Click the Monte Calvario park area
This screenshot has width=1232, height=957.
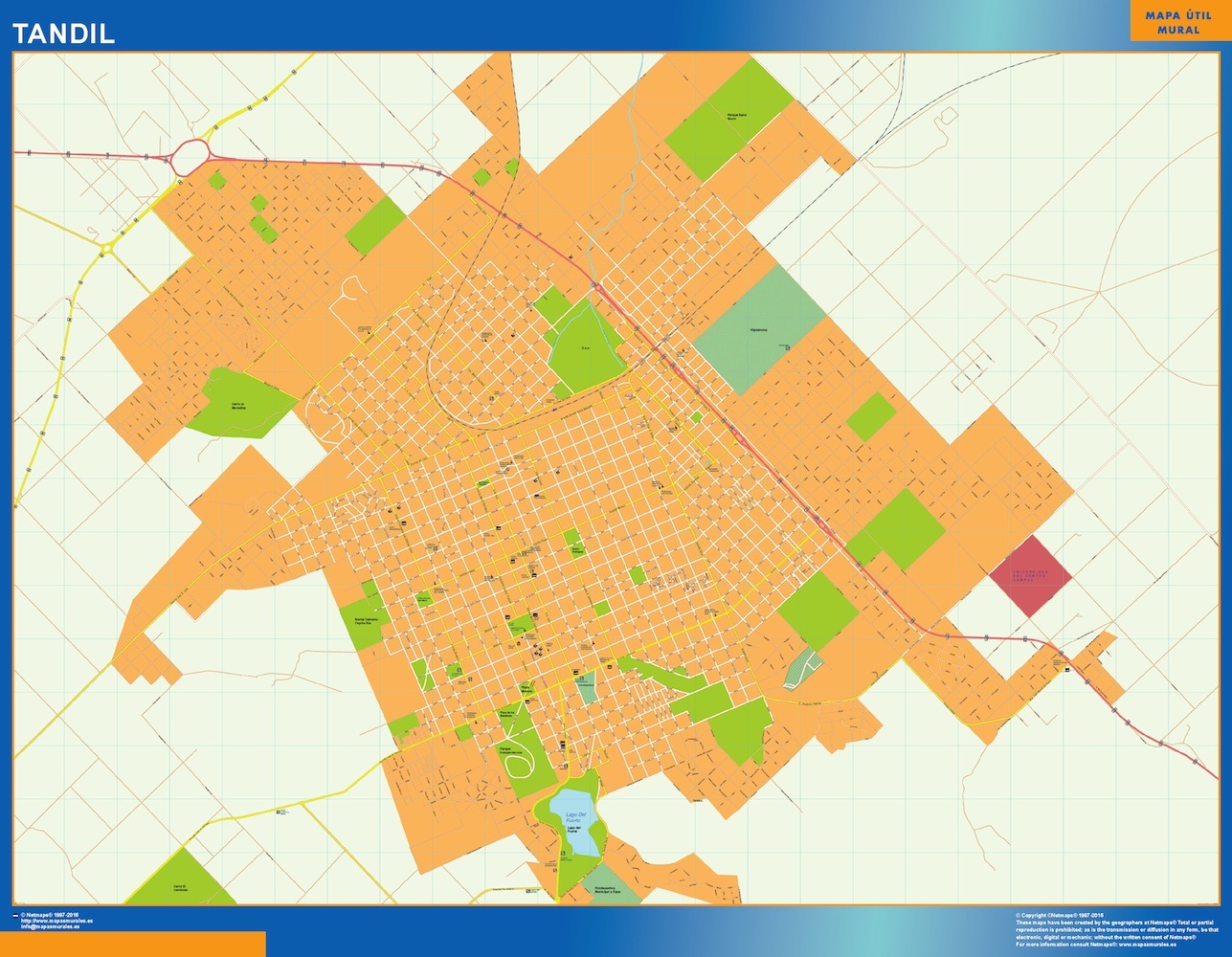point(363,622)
